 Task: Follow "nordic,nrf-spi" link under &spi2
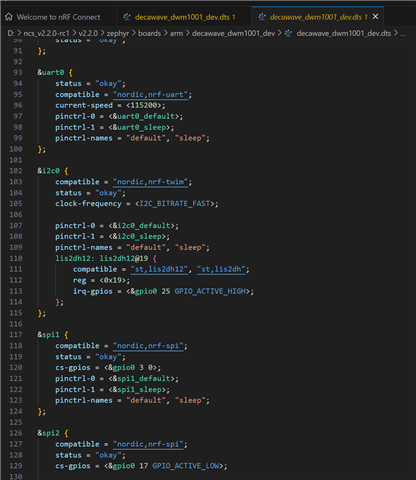(148, 444)
